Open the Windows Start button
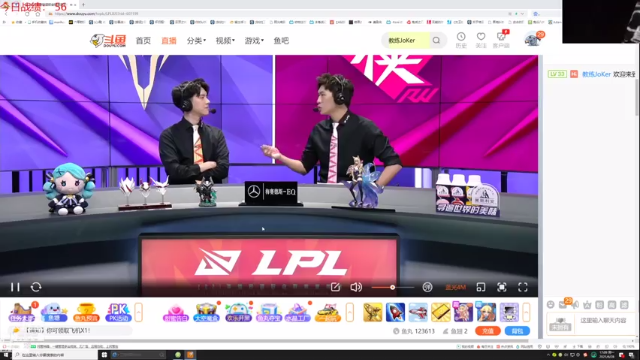This screenshot has width=640, height=360. click(6, 355)
